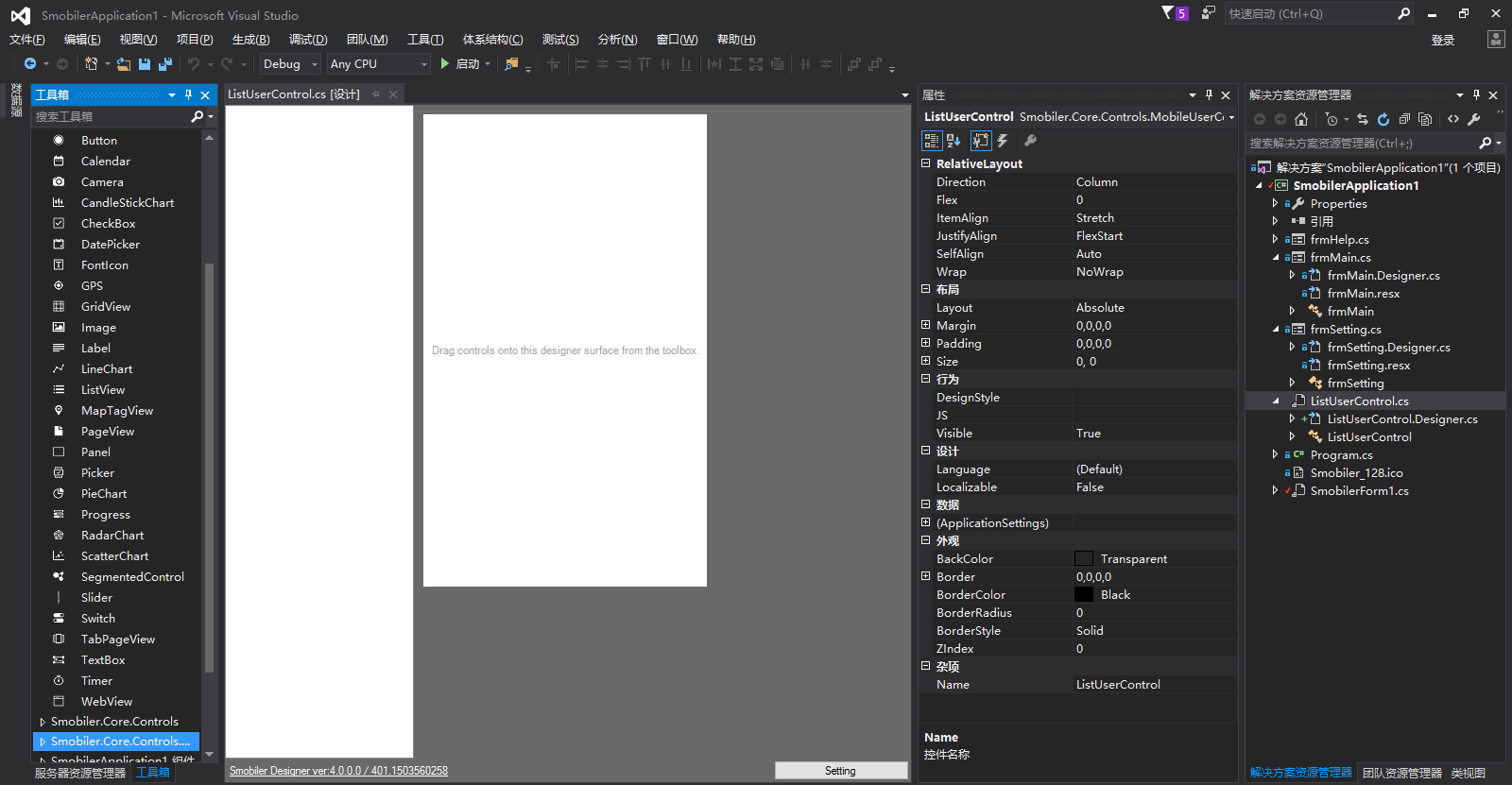The height and width of the screenshot is (785, 1512).
Task: Open the 工具(T) menu
Action: 425,39
